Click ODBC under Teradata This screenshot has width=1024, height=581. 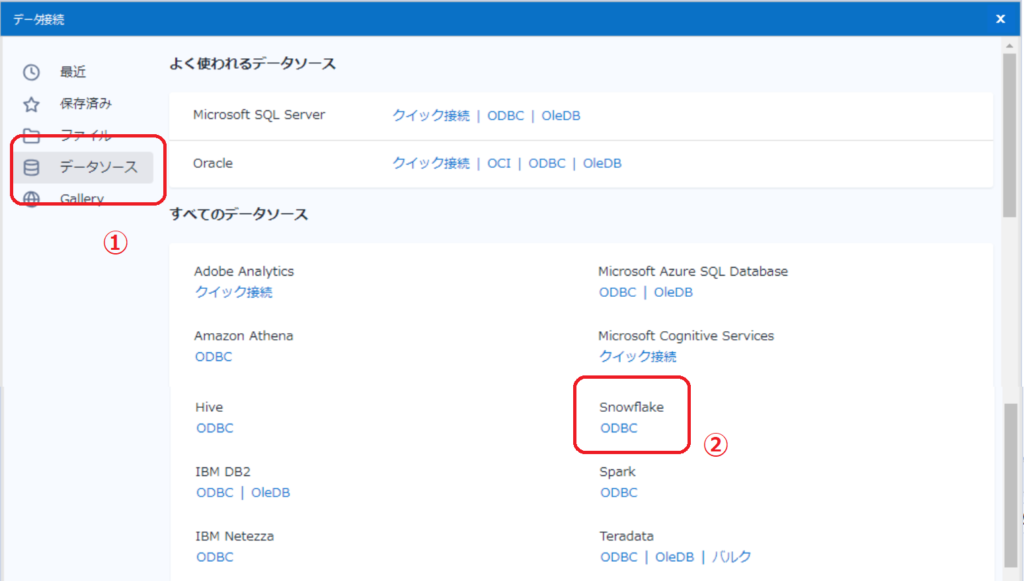(619, 557)
